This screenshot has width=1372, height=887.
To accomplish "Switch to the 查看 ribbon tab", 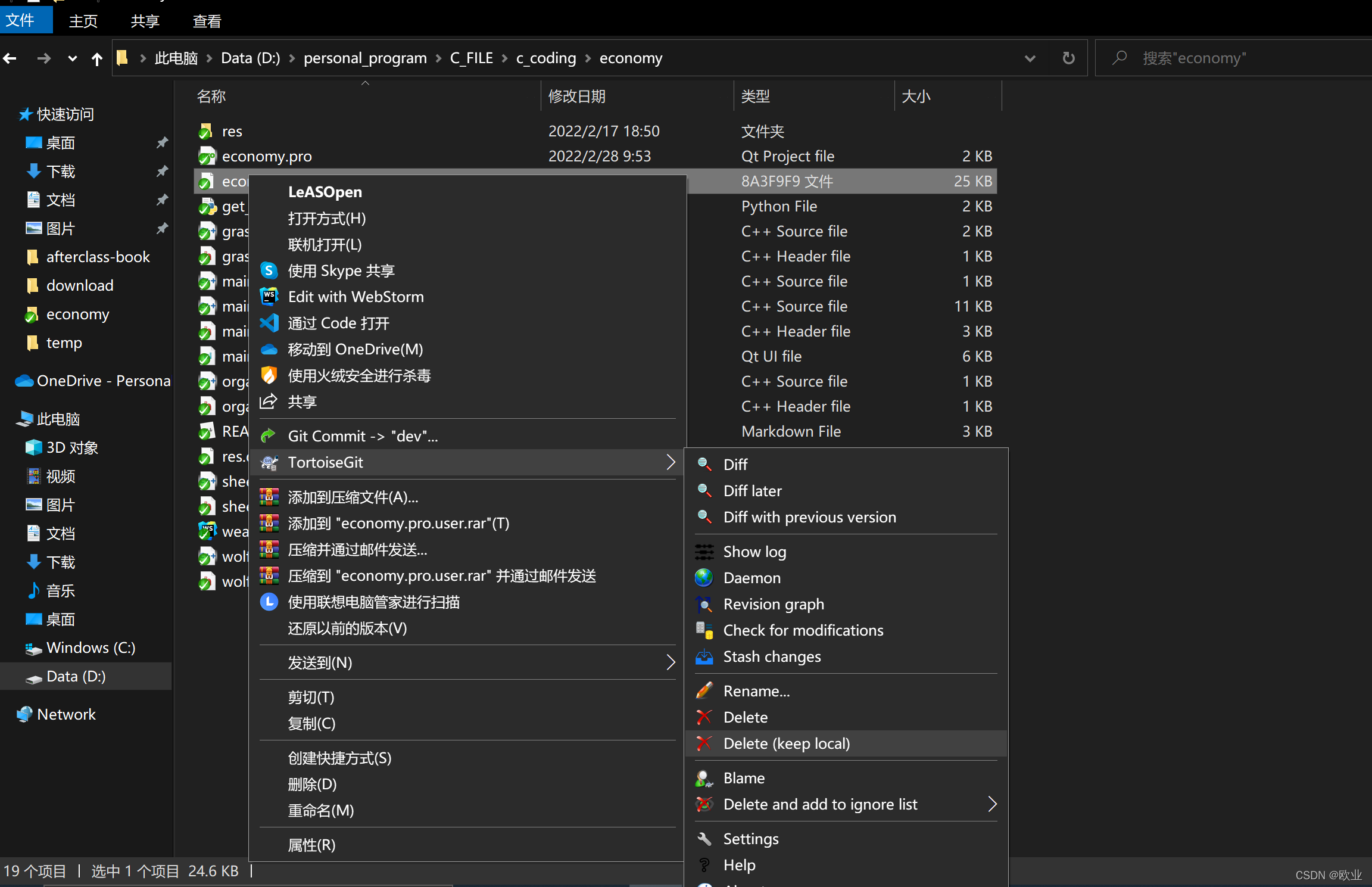I will tap(207, 21).
